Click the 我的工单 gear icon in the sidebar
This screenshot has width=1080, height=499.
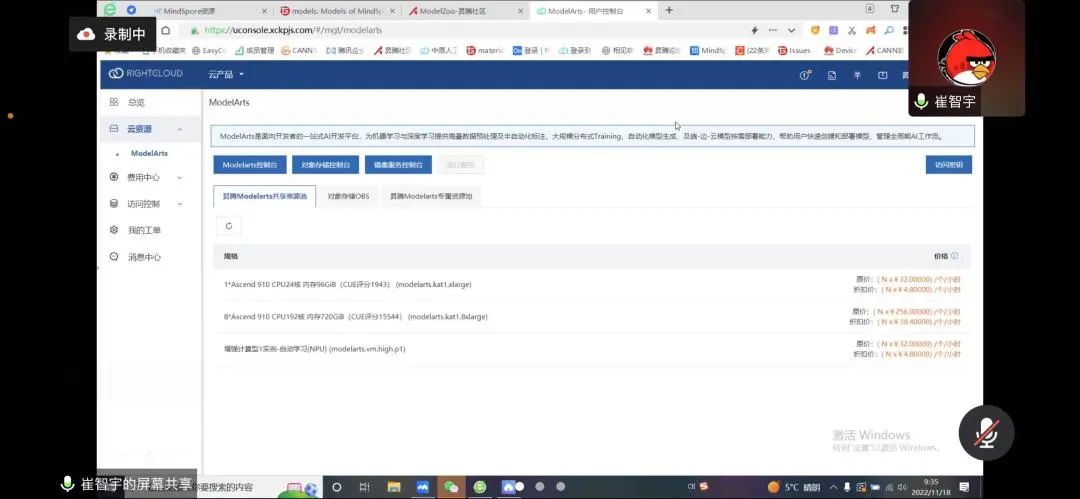115,230
